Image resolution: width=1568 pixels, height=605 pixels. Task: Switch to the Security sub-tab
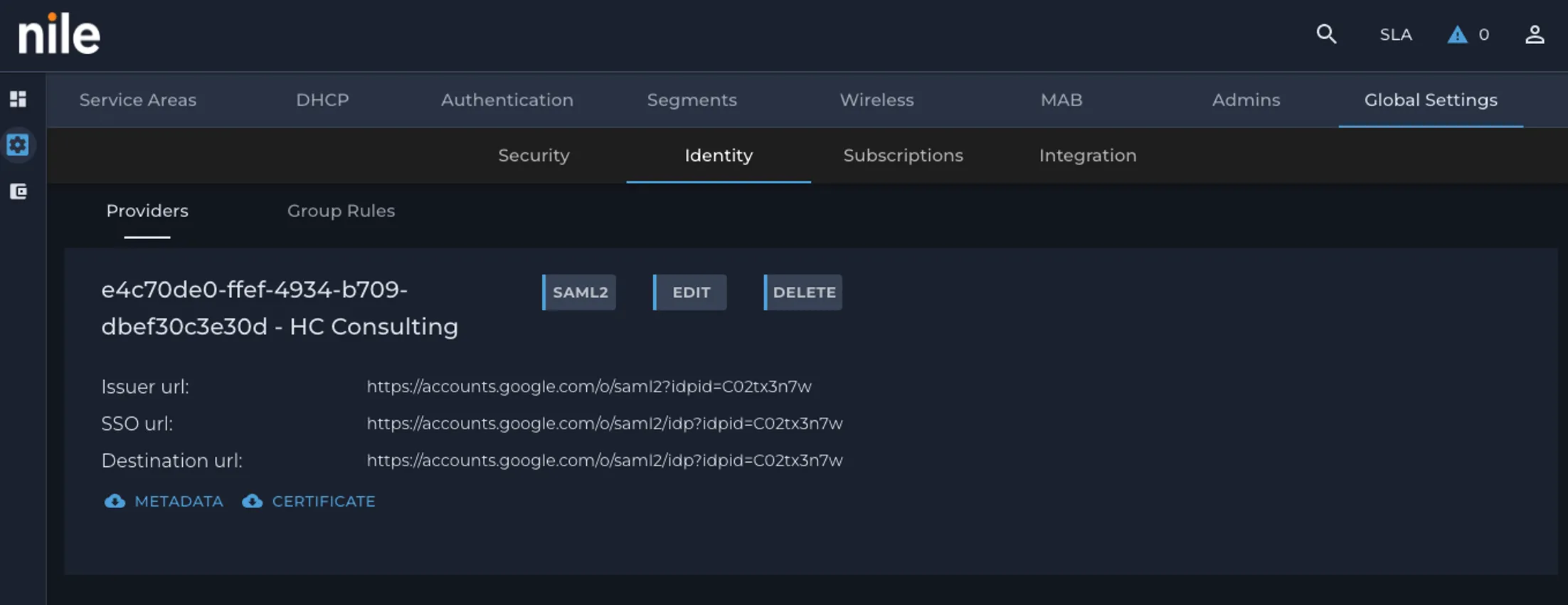click(534, 155)
